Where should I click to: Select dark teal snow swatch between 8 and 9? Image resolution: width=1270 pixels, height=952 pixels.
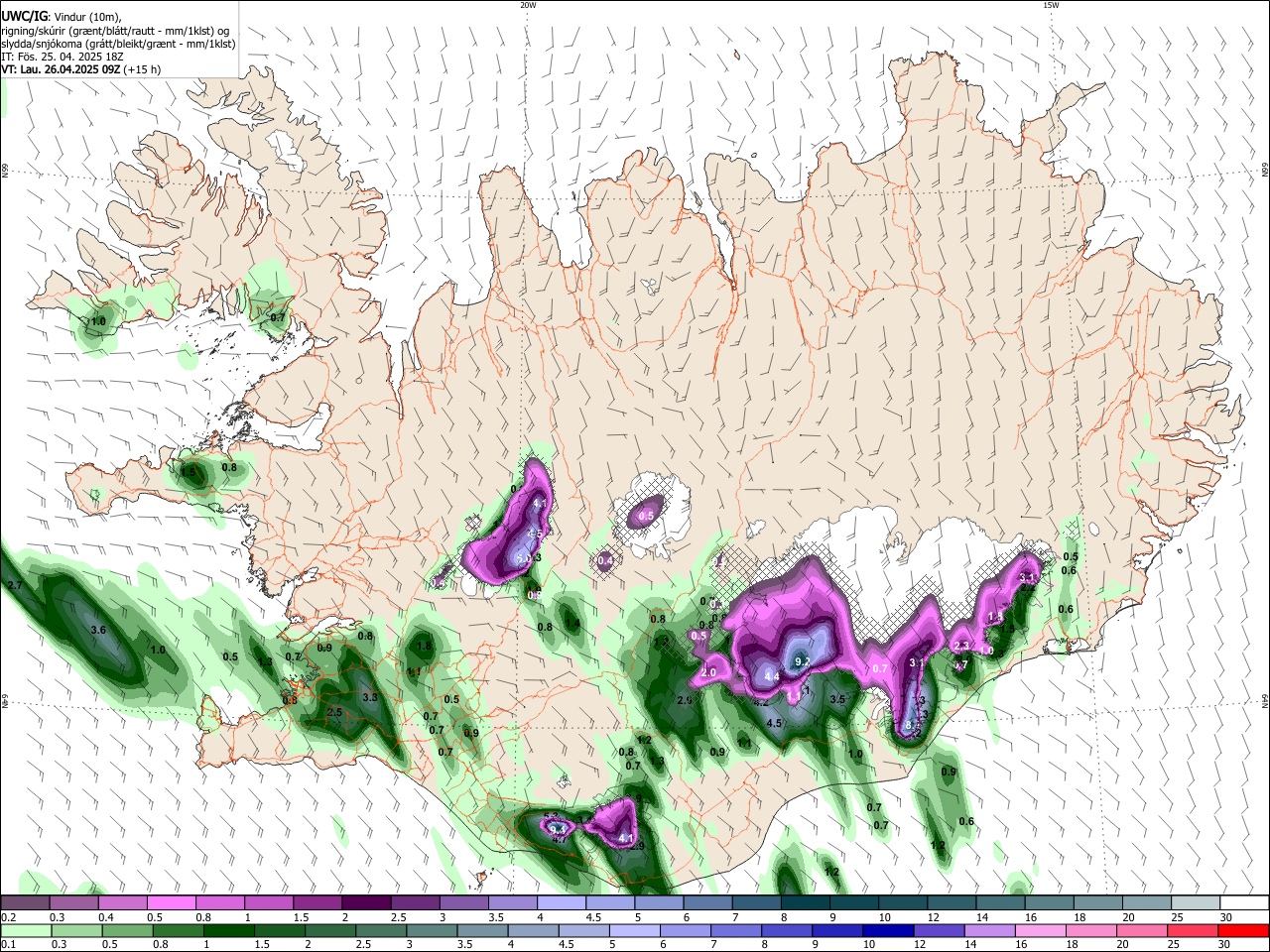point(806,902)
